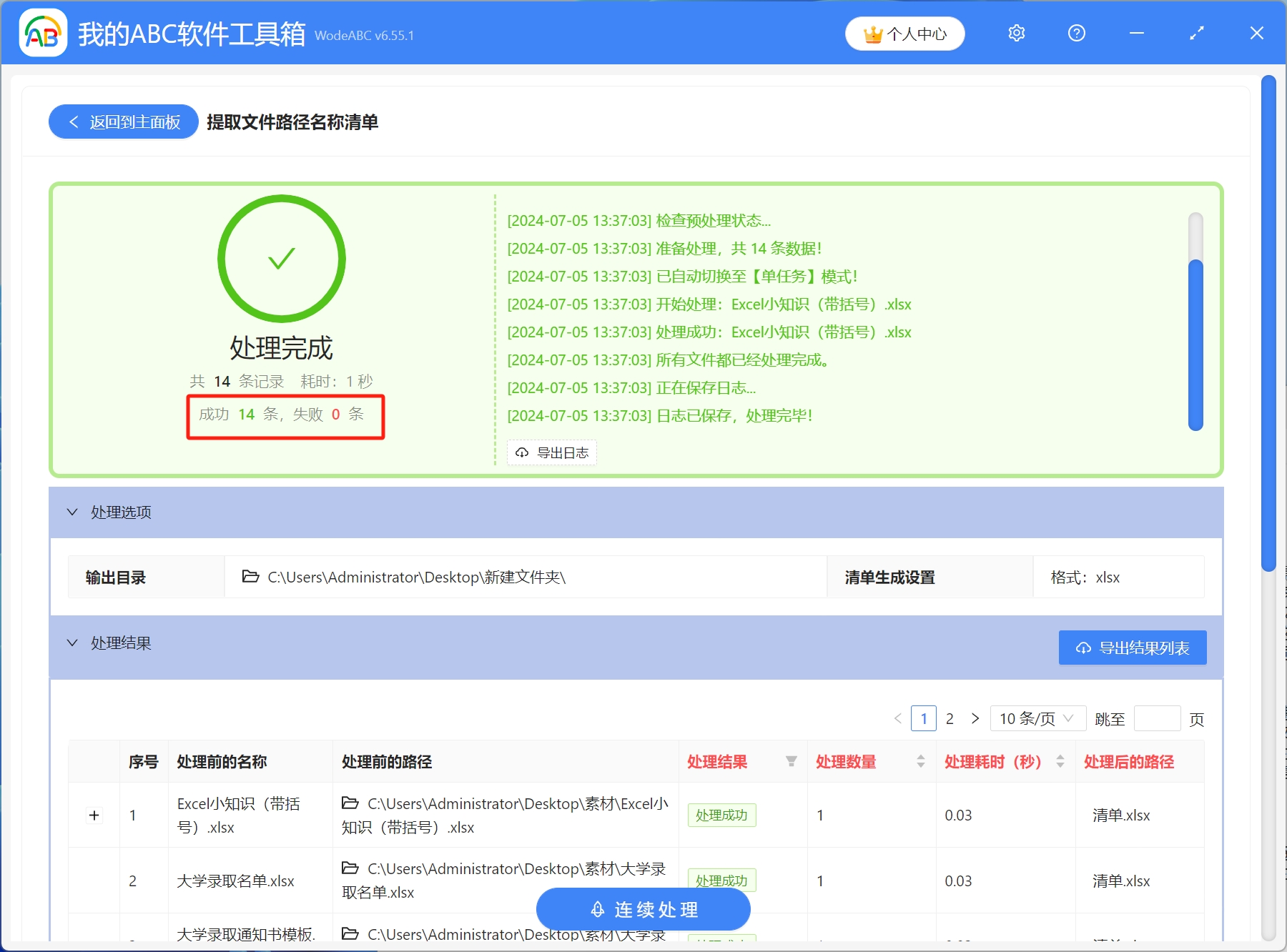Screen dimensions: 1287x952
Task: Collapse the 处理结果 section
Action: point(71,643)
